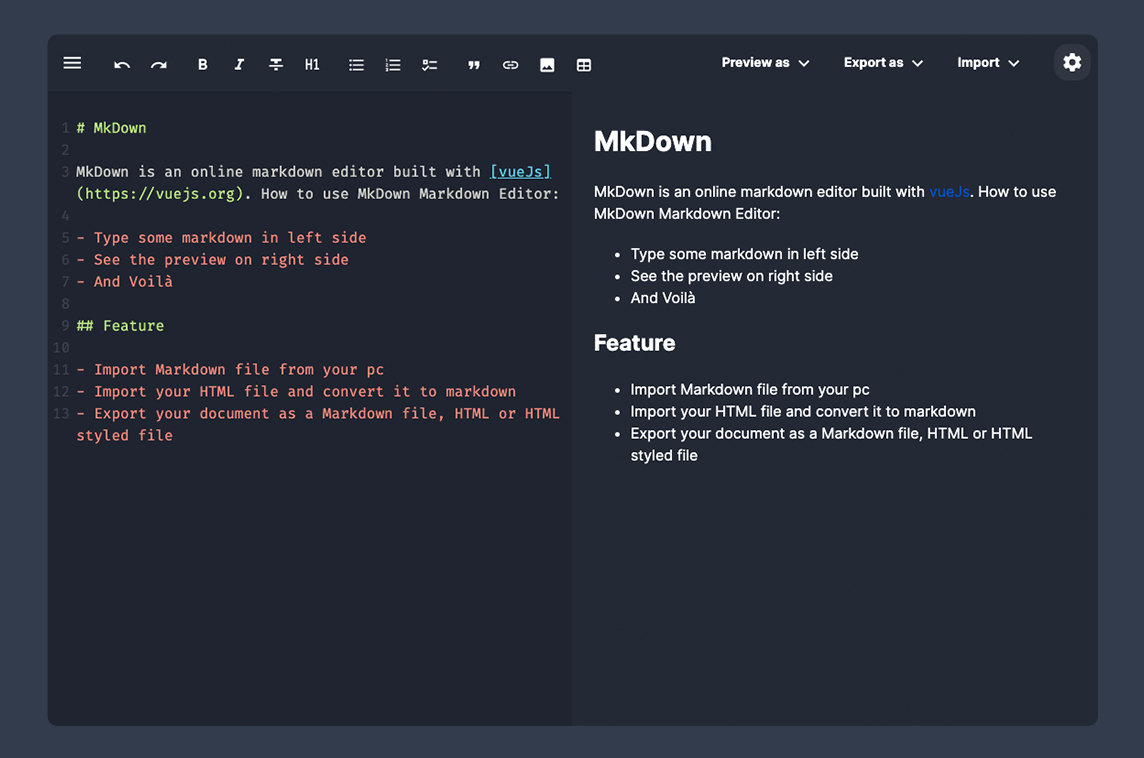Click the '## Feature' line in the editor
Image resolution: width=1144 pixels, height=758 pixels.
120,325
